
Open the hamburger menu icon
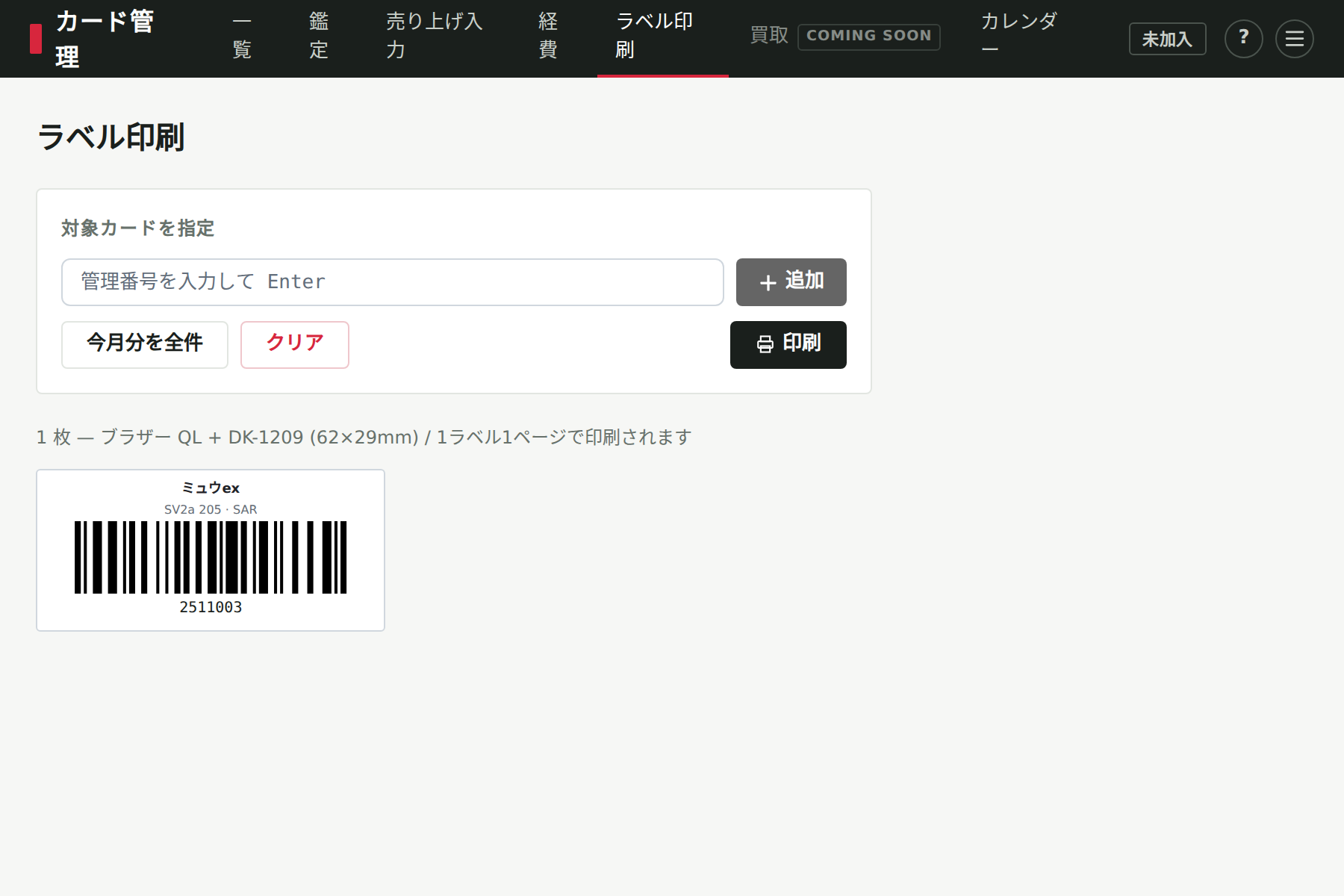pyautogui.click(x=1294, y=39)
